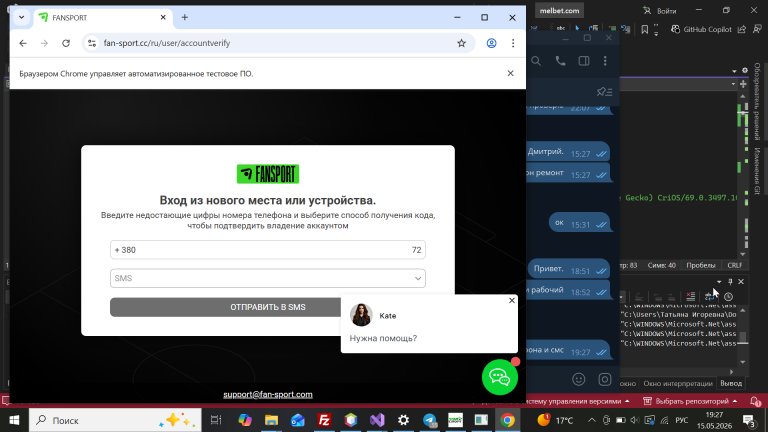Open the green live chat bubble
Viewport: 768px width, 432px height.
(x=500, y=377)
